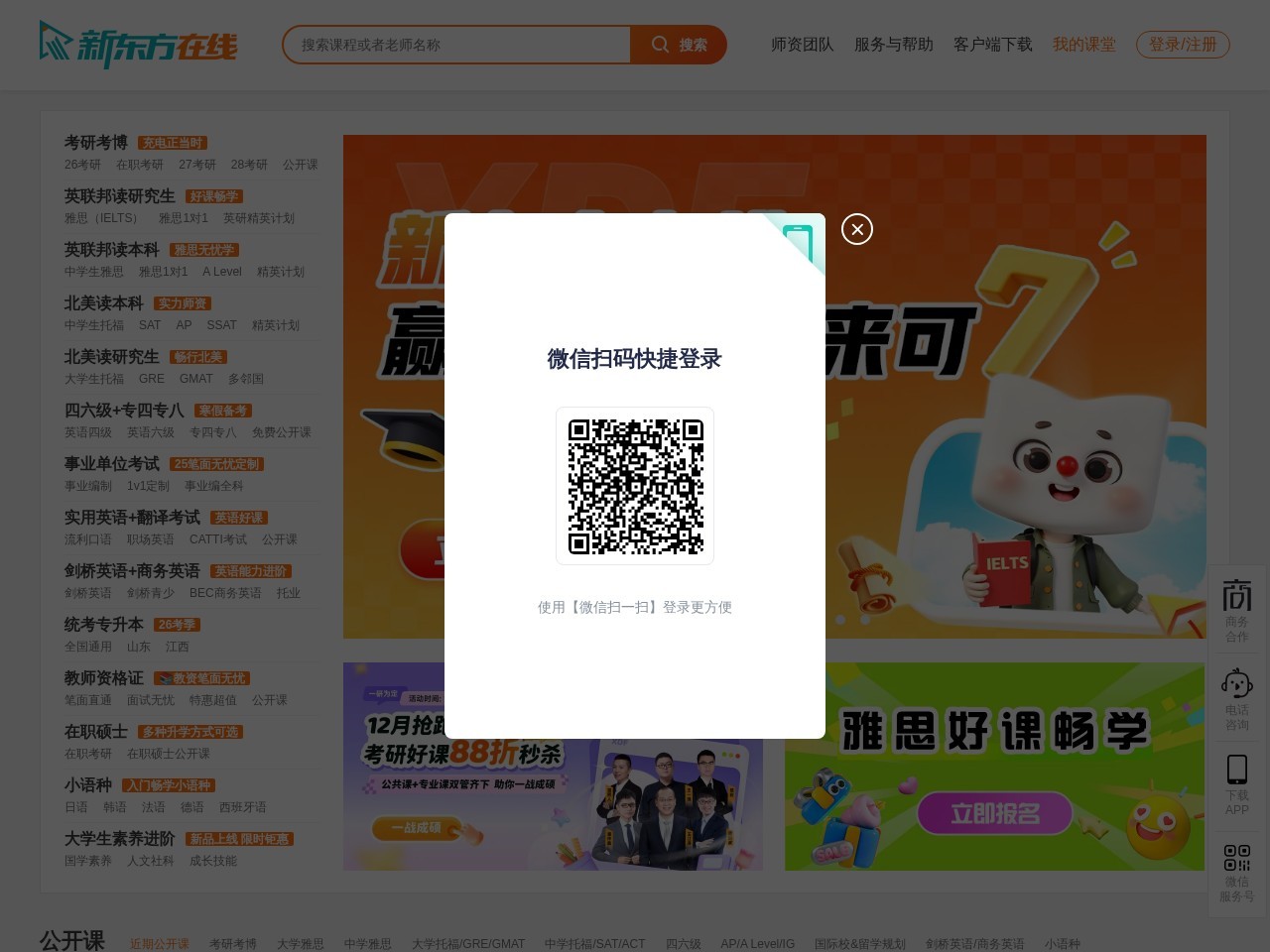Click the 登录/注册 button
Image resolution: width=1270 pixels, height=952 pixels.
coord(1183,45)
